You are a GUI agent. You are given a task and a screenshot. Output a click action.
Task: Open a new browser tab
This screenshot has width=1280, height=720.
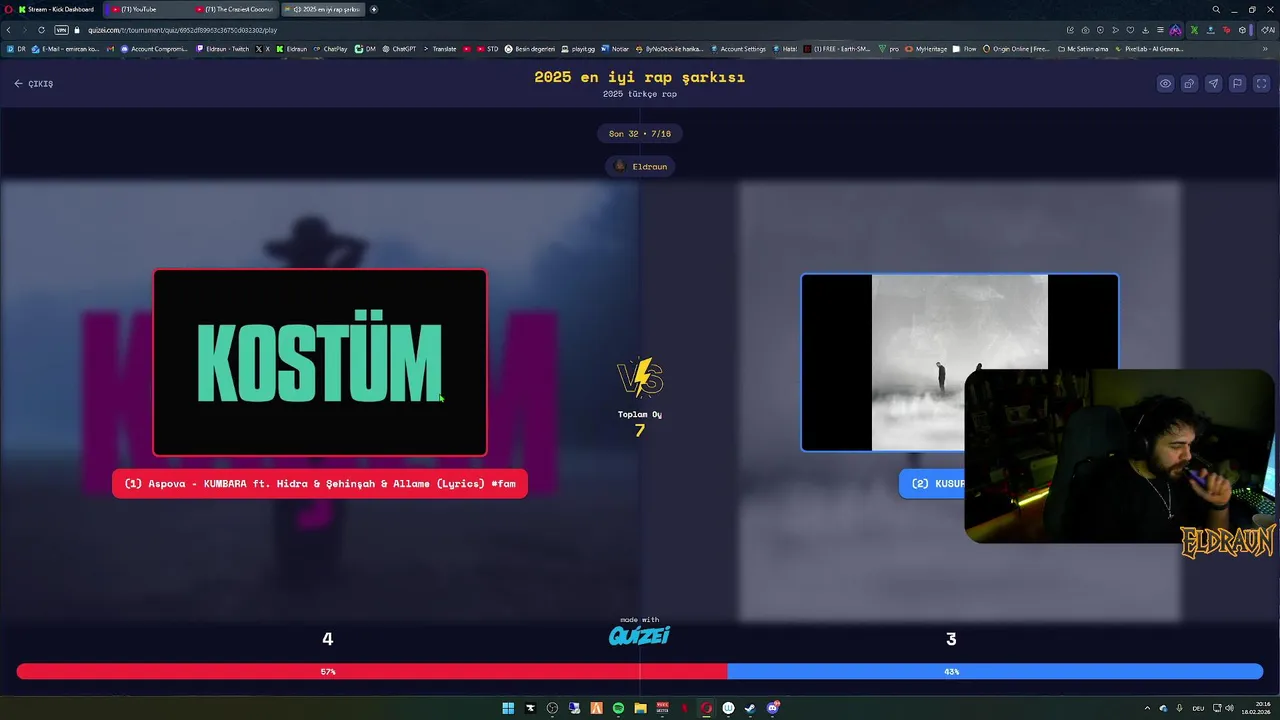[374, 9]
